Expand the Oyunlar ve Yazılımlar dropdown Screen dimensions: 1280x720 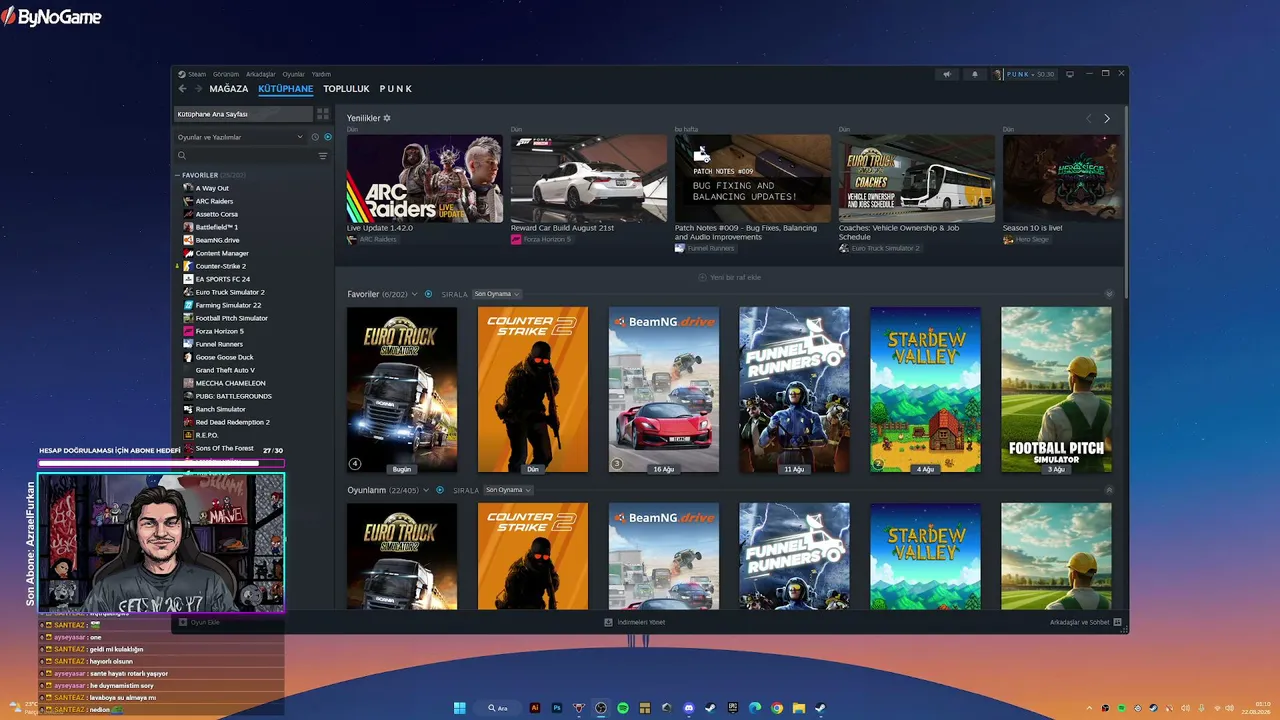[x=240, y=137]
